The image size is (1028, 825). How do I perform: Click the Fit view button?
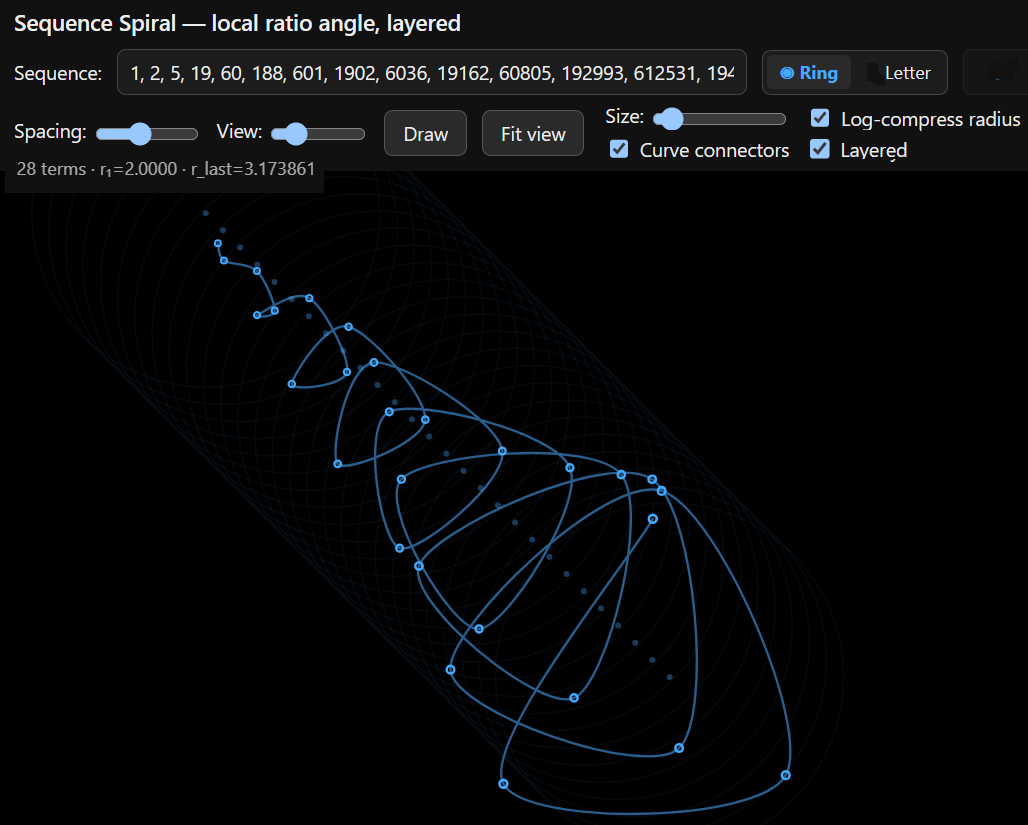click(x=533, y=133)
